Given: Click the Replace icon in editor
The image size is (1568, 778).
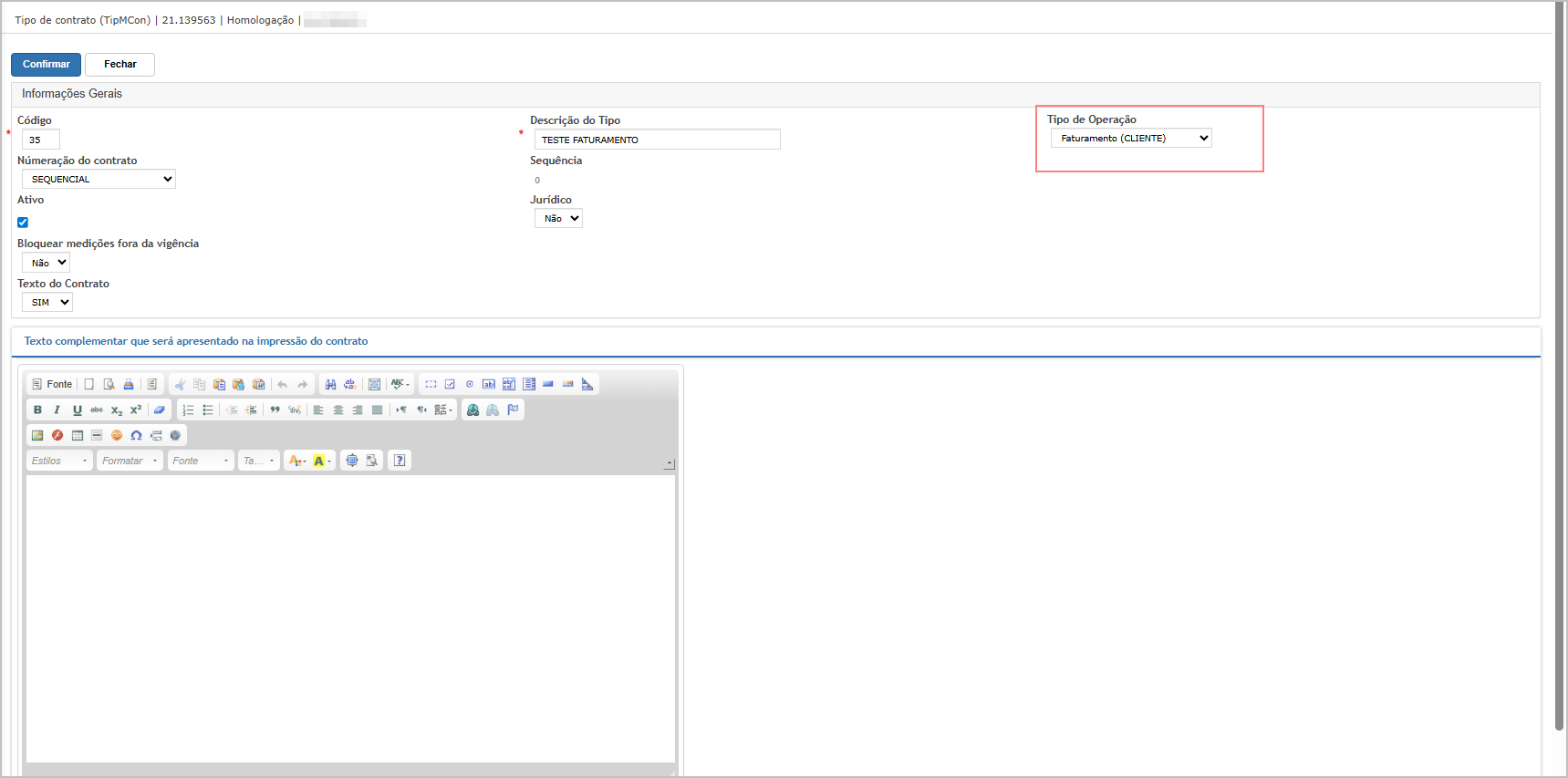Looking at the screenshot, I should (x=350, y=384).
